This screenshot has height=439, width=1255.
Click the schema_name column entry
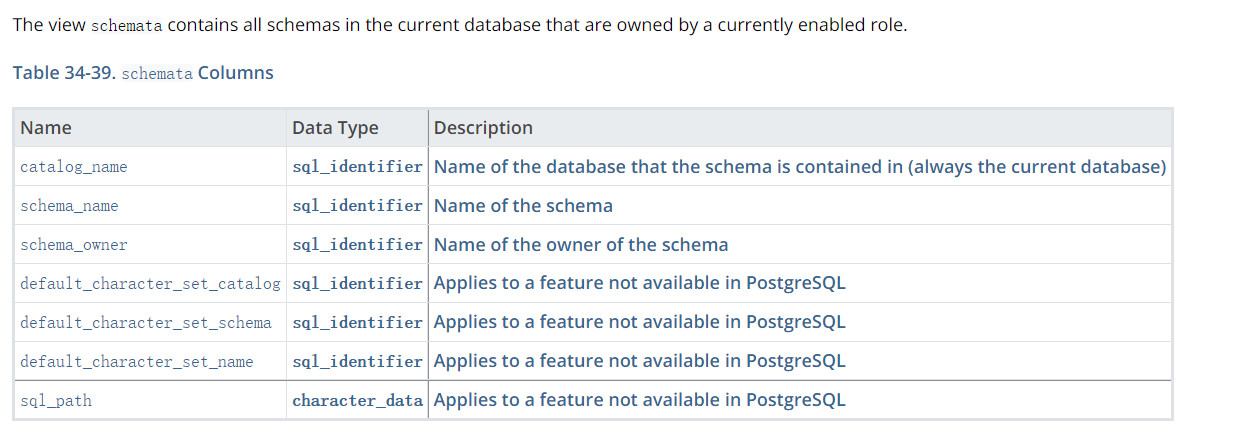click(x=69, y=206)
